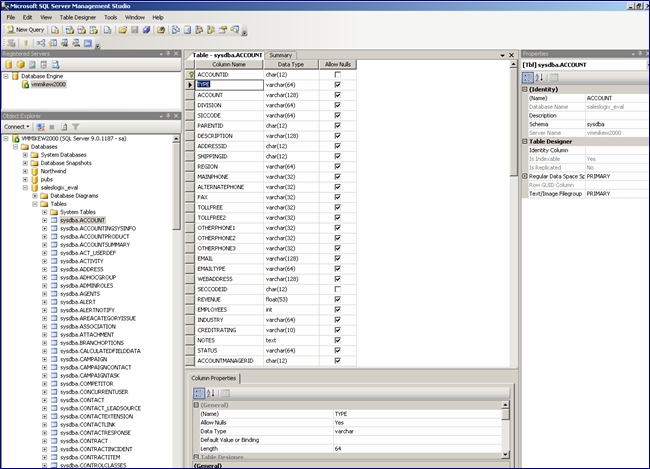Click the table designer vertical scrollbar thumb
The height and width of the screenshot is (469, 650).
513,122
